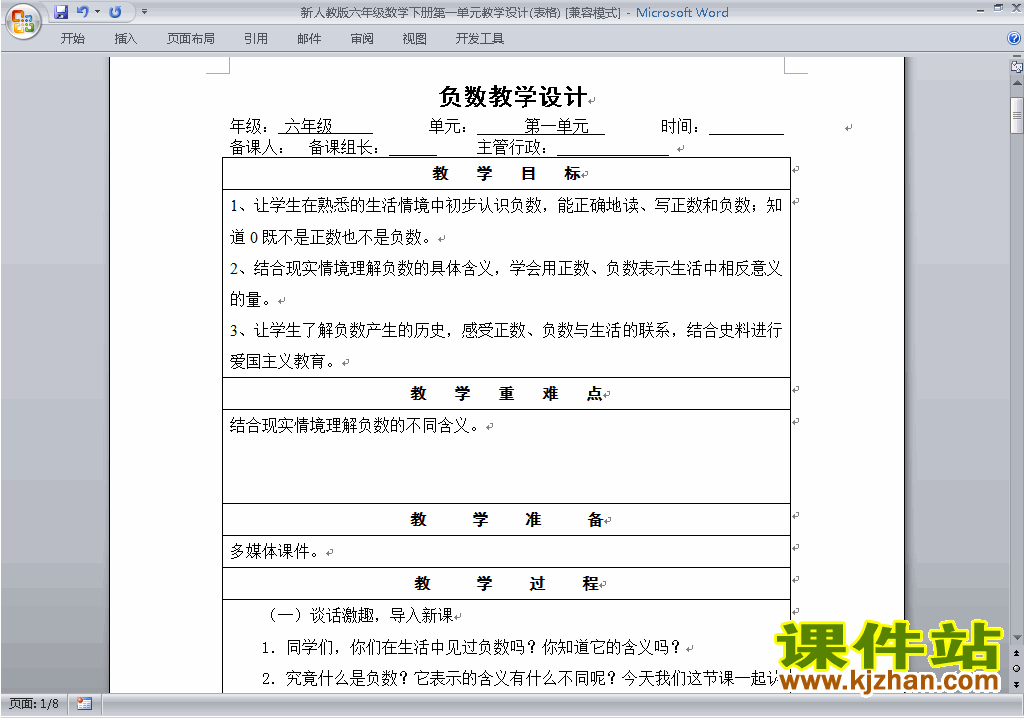This screenshot has width=1024, height=718.
Task: Click the title 负数教学设计
Action: coord(513,97)
